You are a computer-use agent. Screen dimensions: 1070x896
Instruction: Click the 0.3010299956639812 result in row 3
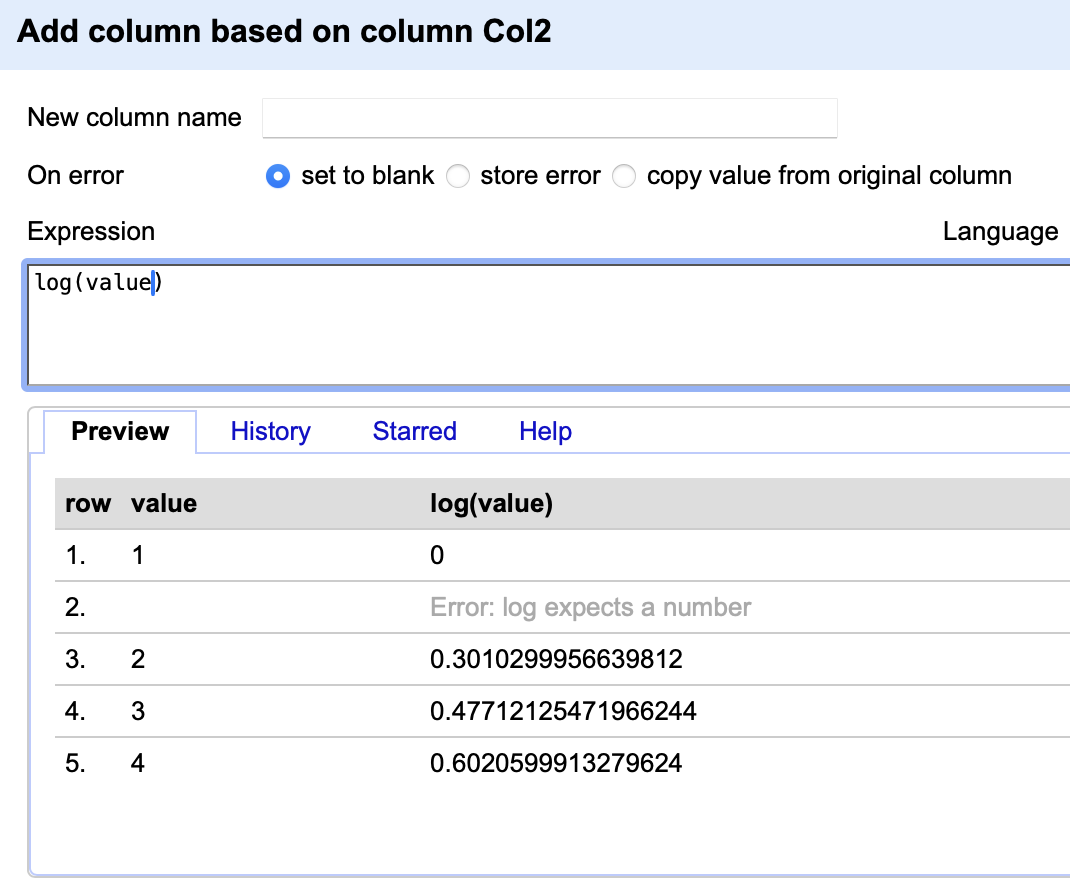click(x=556, y=660)
